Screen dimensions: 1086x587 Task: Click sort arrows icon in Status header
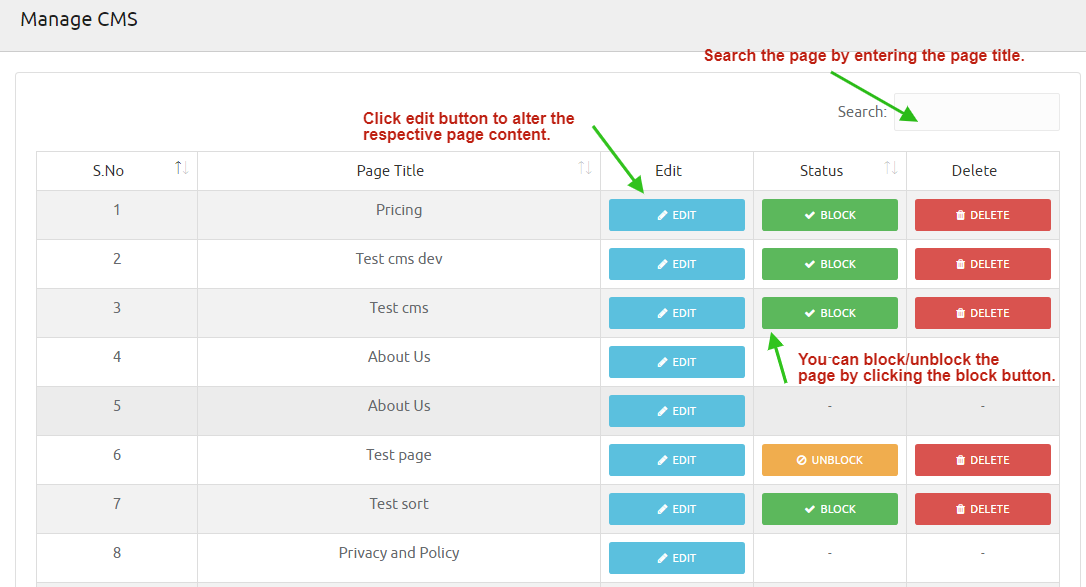tap(890, 169)
